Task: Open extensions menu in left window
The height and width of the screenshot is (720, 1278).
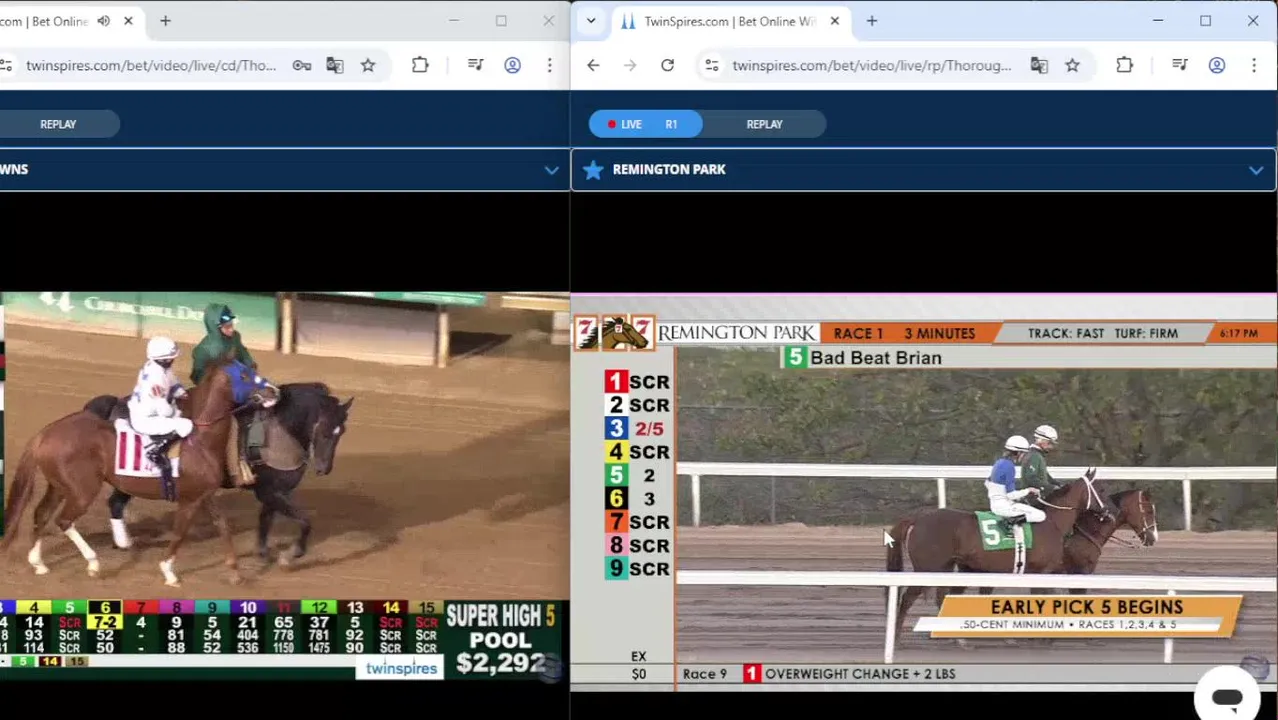Action: (420, 66)
